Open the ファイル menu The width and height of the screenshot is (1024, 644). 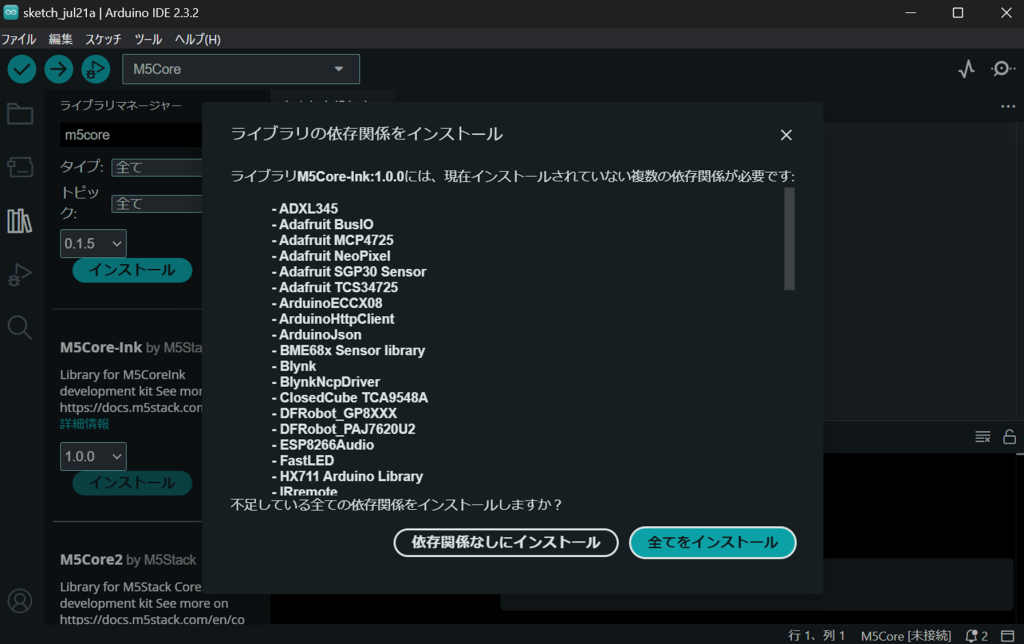[18, 39]
